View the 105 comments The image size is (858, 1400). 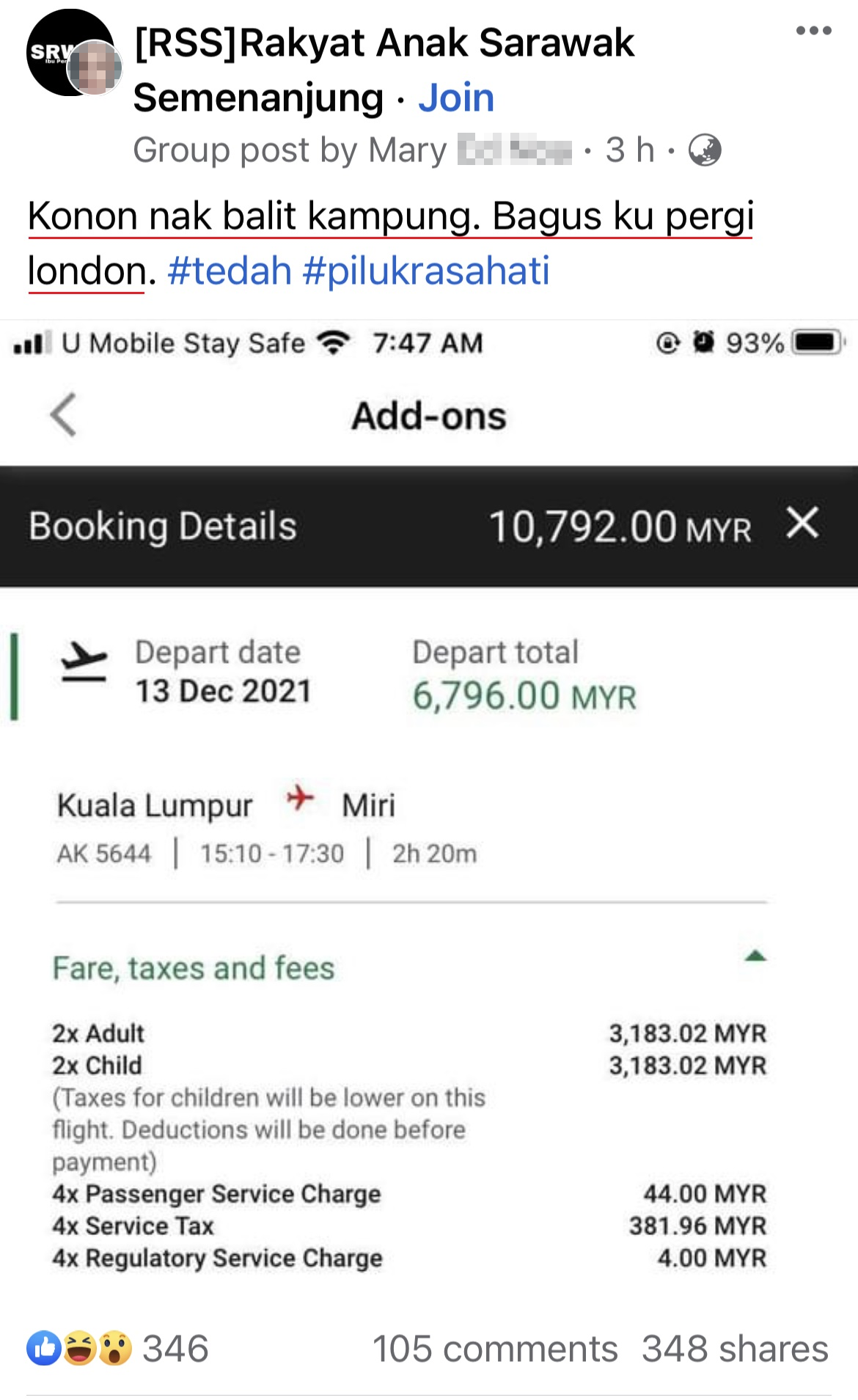pyautogui.click(x=495, y=1349)
